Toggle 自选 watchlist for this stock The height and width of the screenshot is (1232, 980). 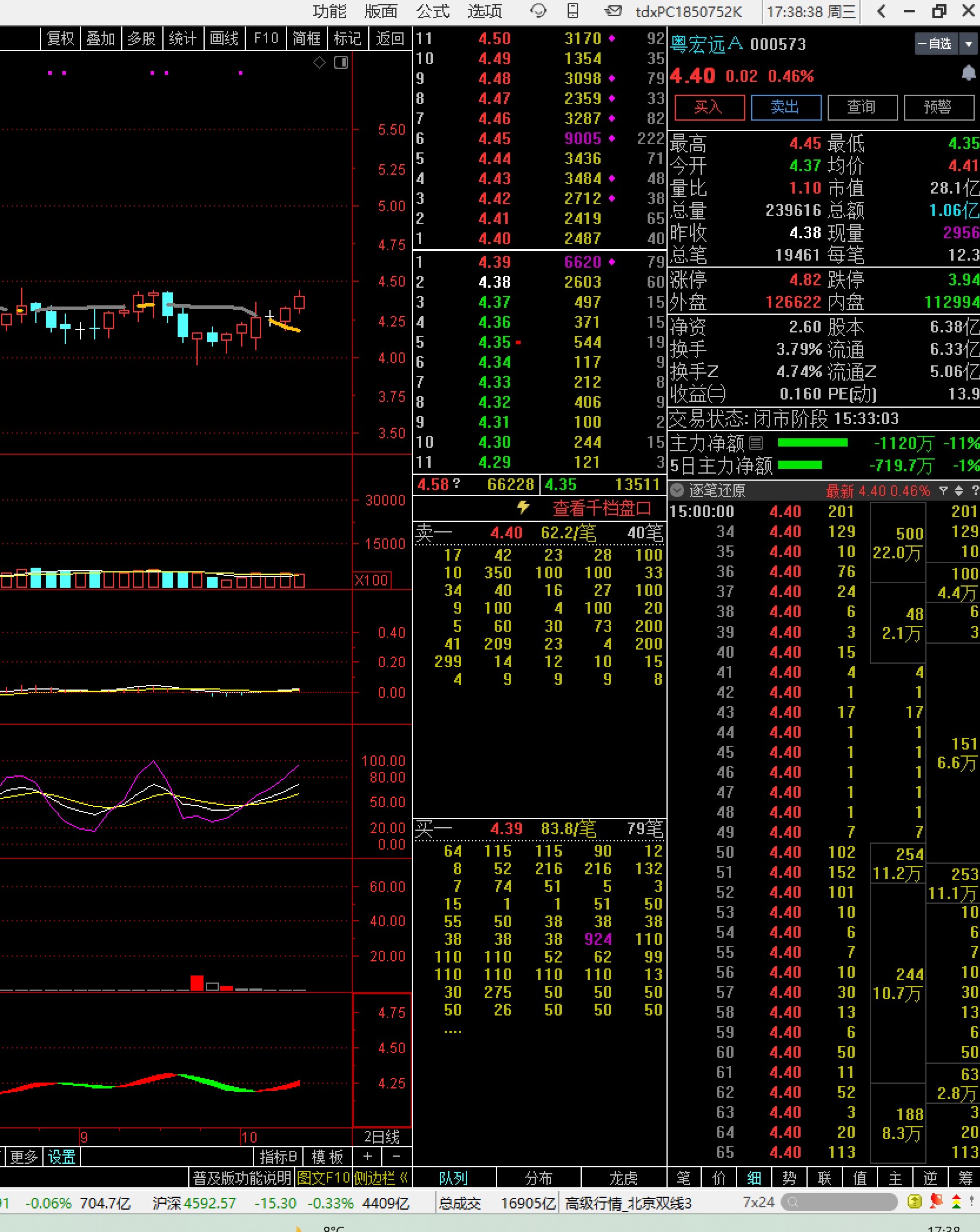[x=935, y=44]
